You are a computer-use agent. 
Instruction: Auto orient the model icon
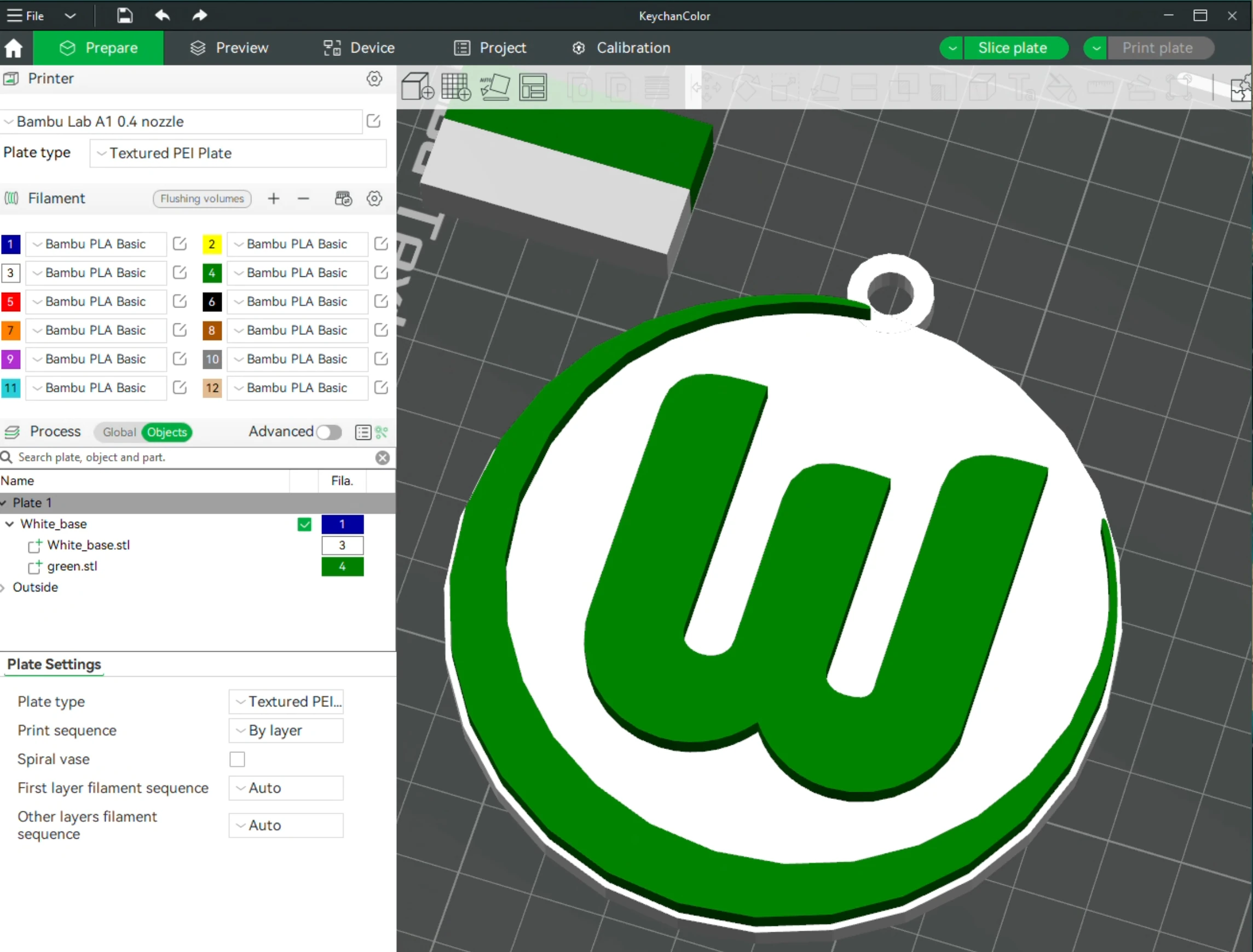tap(495, 86)
